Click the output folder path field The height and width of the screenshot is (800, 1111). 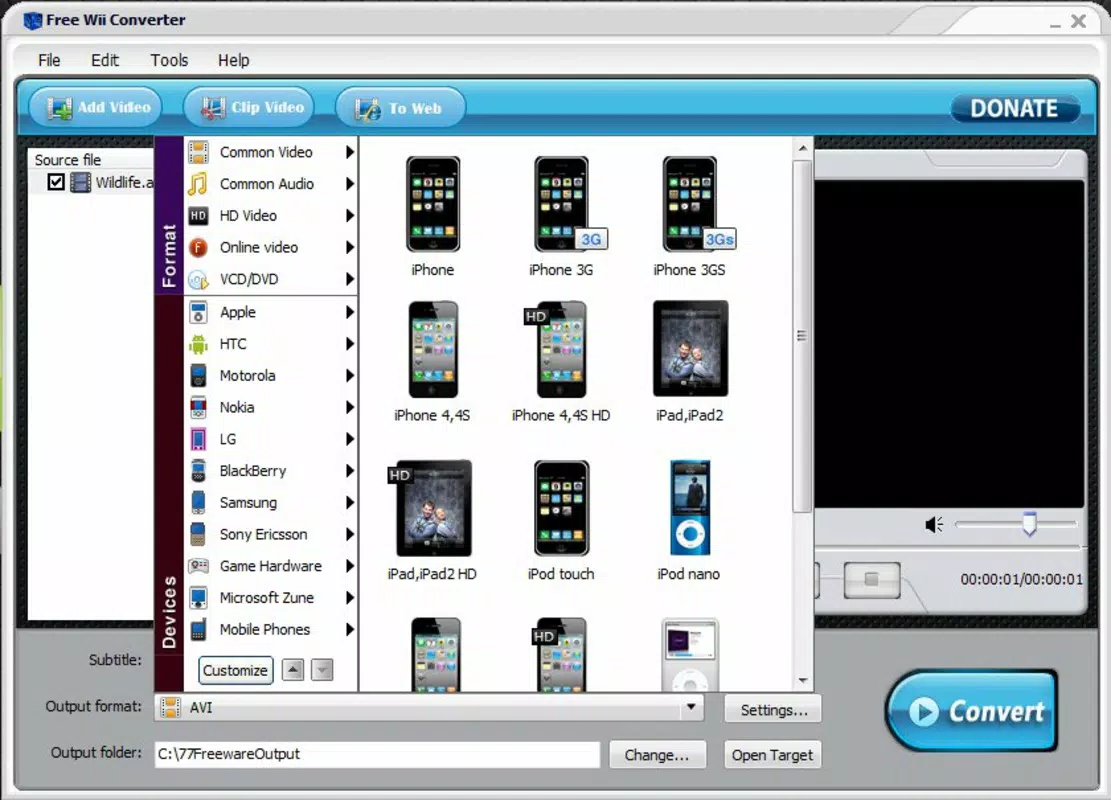click(377, 754)
